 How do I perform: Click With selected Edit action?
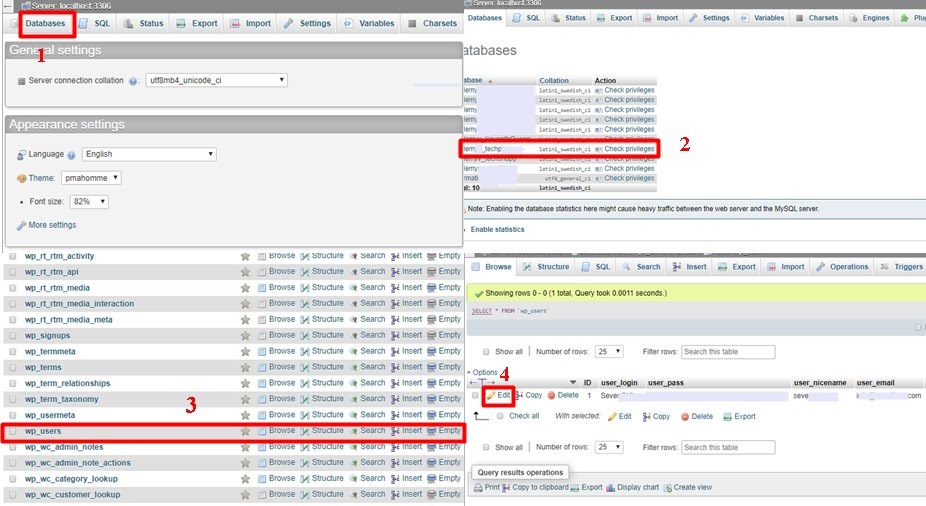click(619, 417)
